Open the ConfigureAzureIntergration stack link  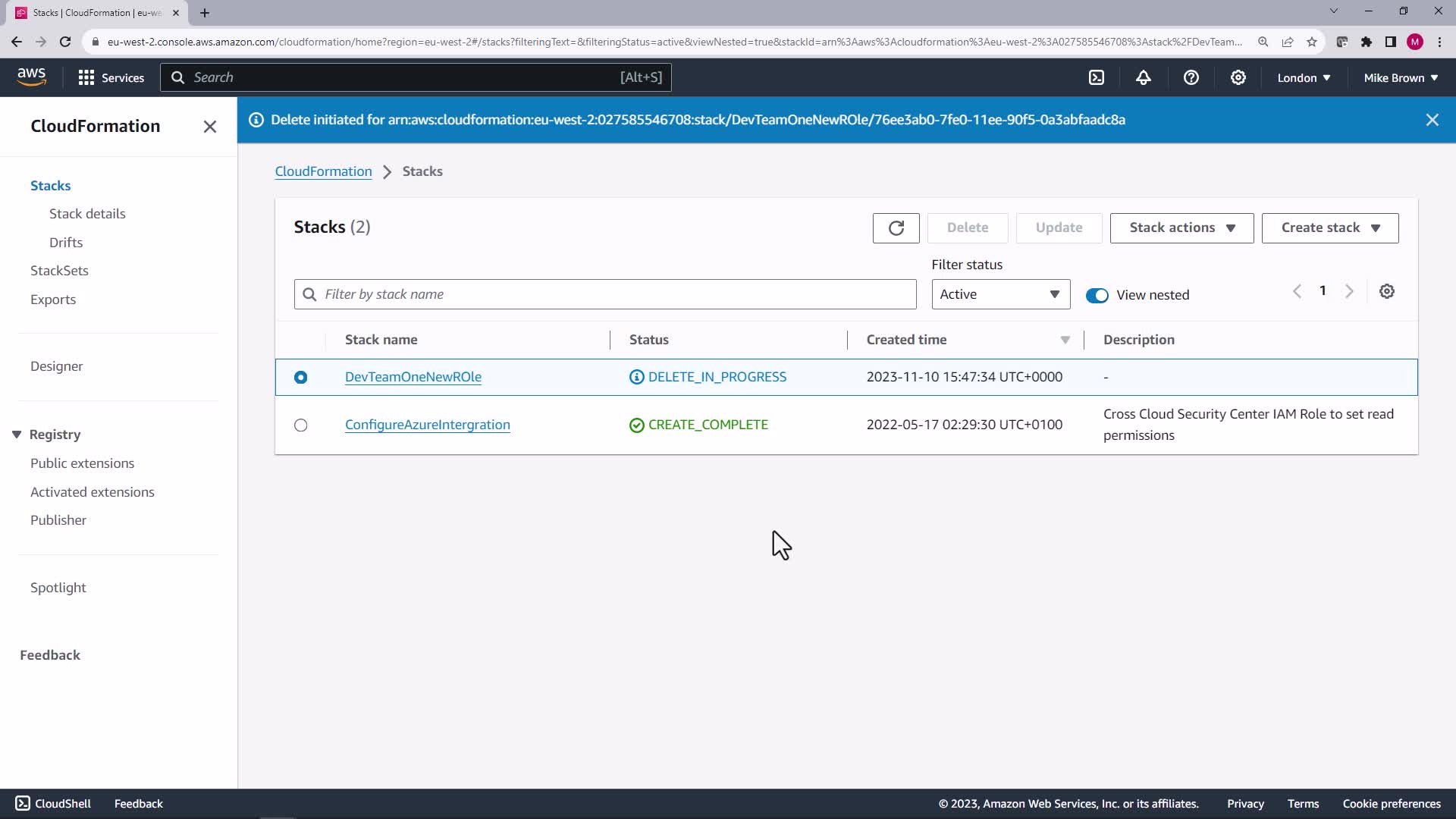point(427,425)
